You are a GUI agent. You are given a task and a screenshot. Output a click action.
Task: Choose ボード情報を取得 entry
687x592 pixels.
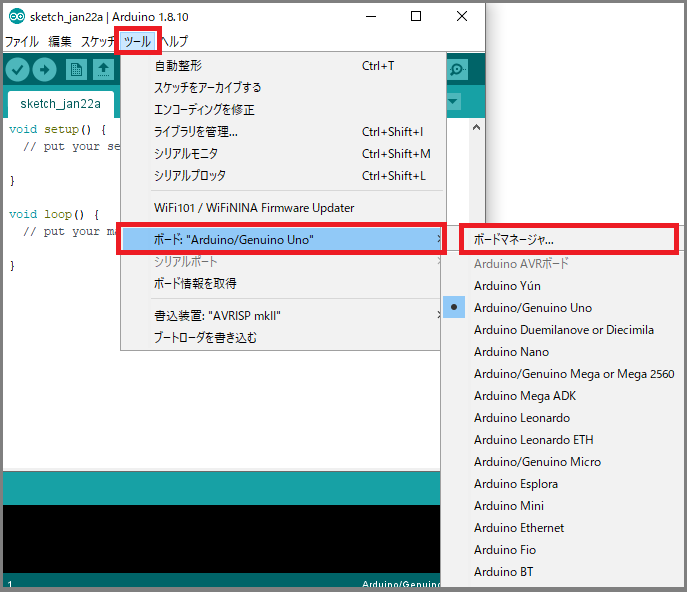pos(280,284)
